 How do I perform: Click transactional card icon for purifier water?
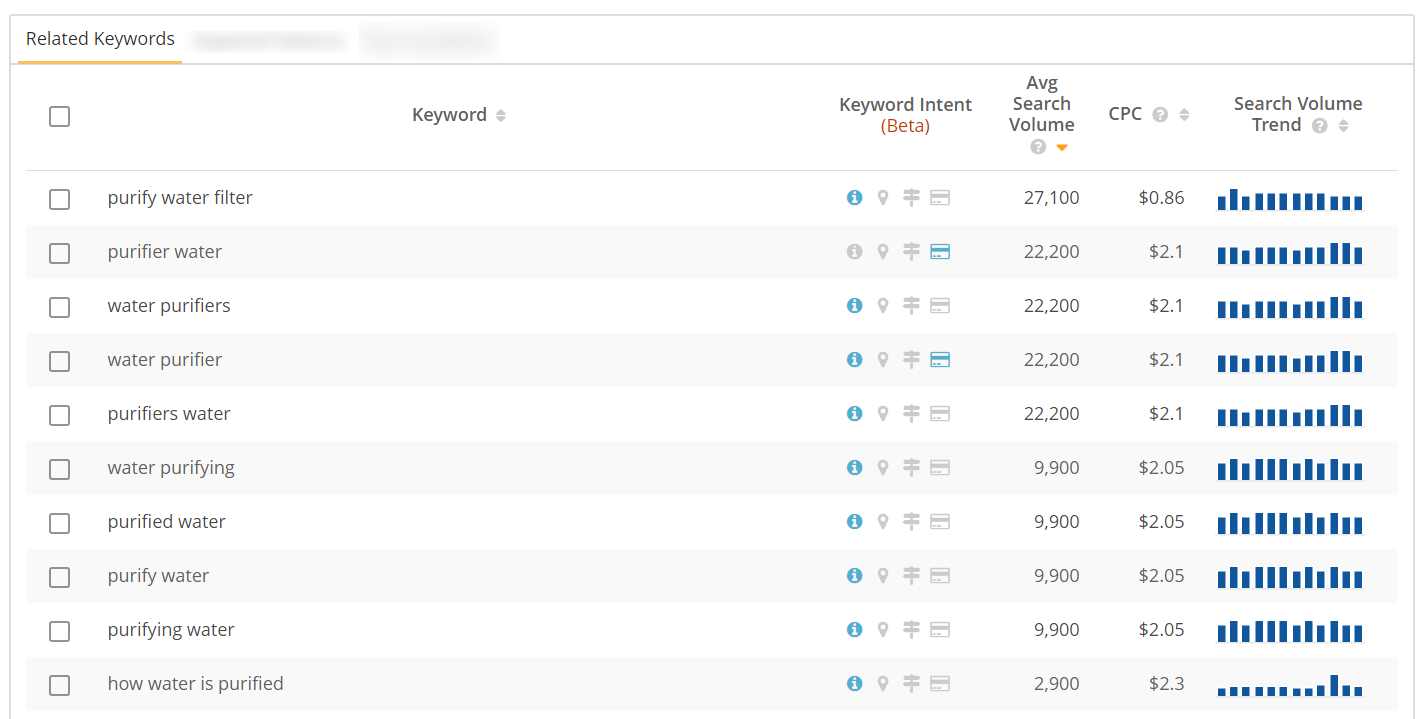[940, 252]
